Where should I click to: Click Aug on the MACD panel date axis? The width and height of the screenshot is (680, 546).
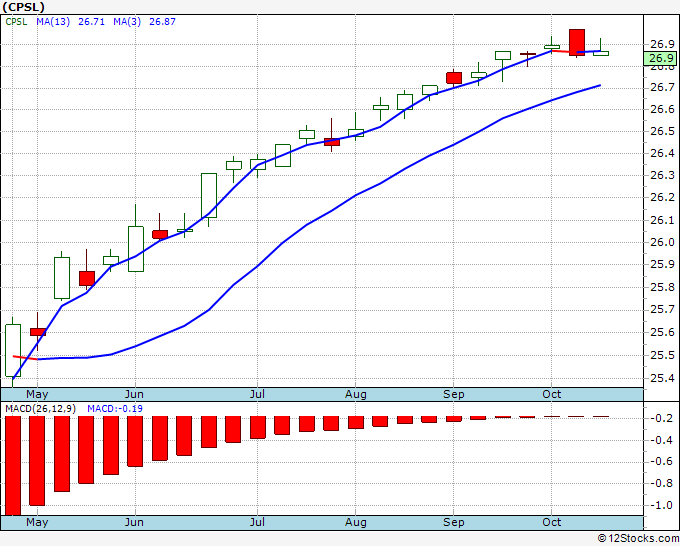356,522
